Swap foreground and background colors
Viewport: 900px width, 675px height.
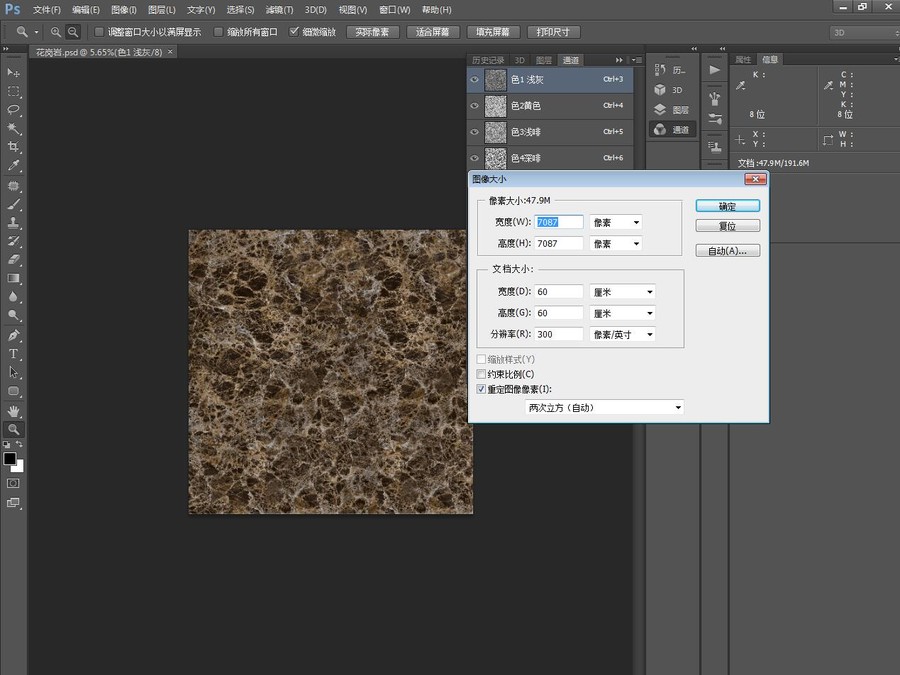click(x=20, y=444)
